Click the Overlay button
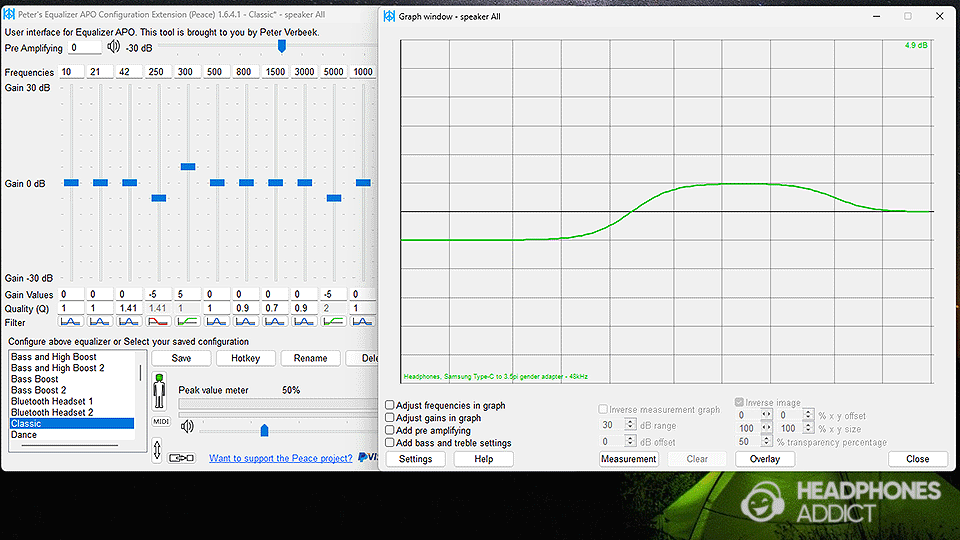Viewport: 960px width, 540px height. point(765,459)
